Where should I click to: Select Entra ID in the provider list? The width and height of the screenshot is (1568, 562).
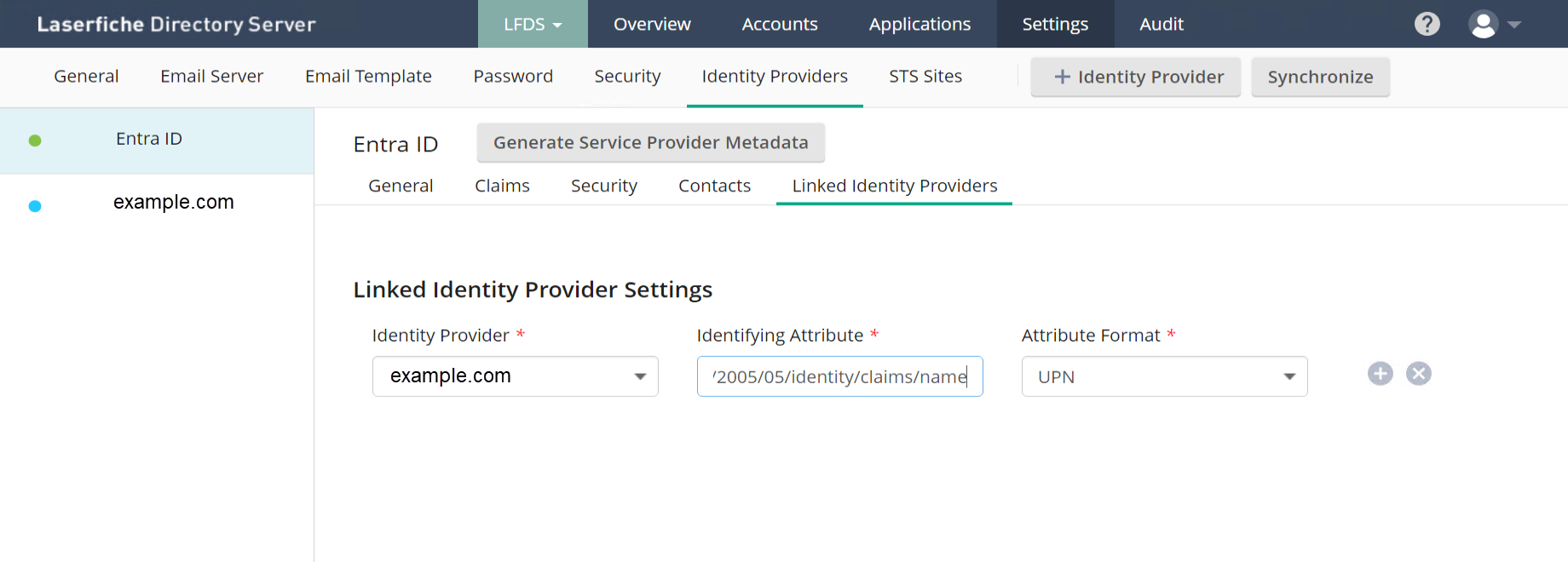pos(157,140)
